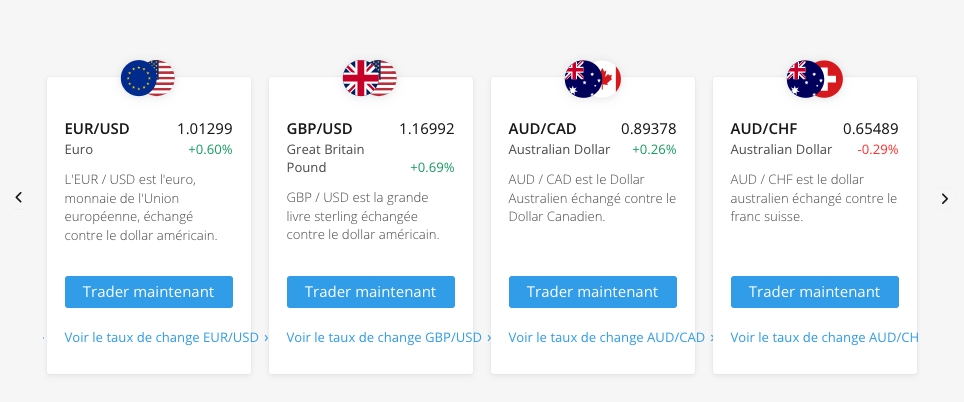Click the EUR/USD rate 1.01299

click(205, 129)
